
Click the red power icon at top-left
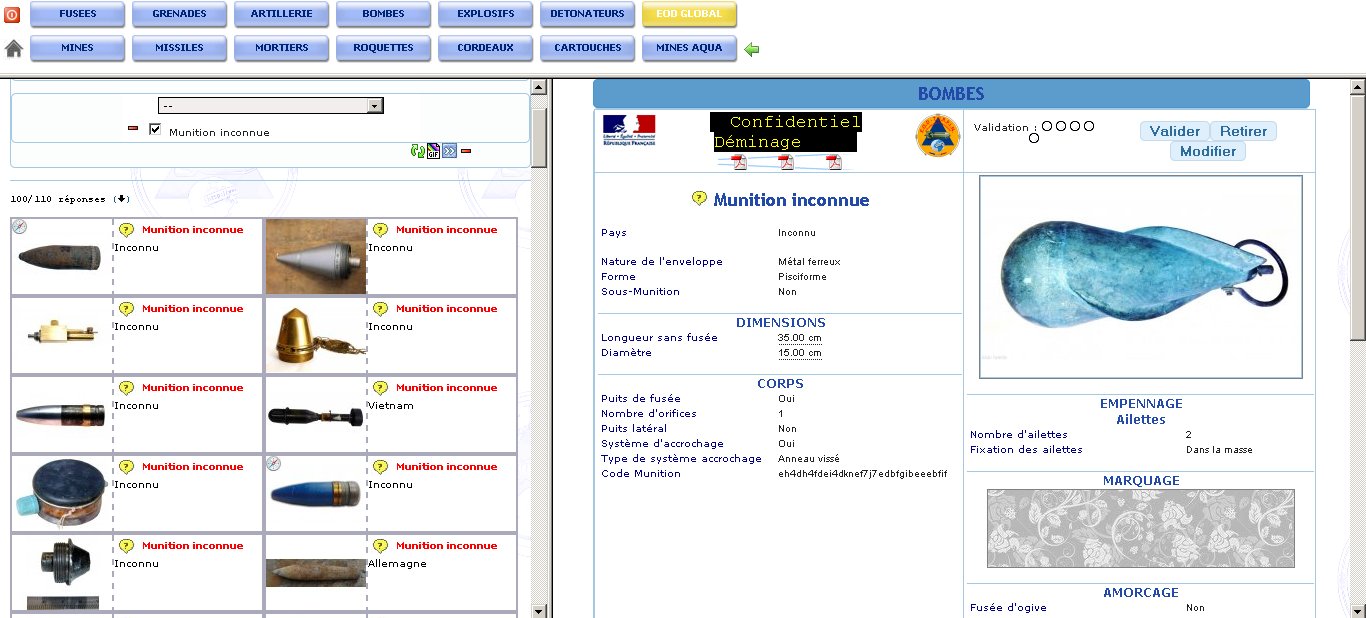point(12,15)
